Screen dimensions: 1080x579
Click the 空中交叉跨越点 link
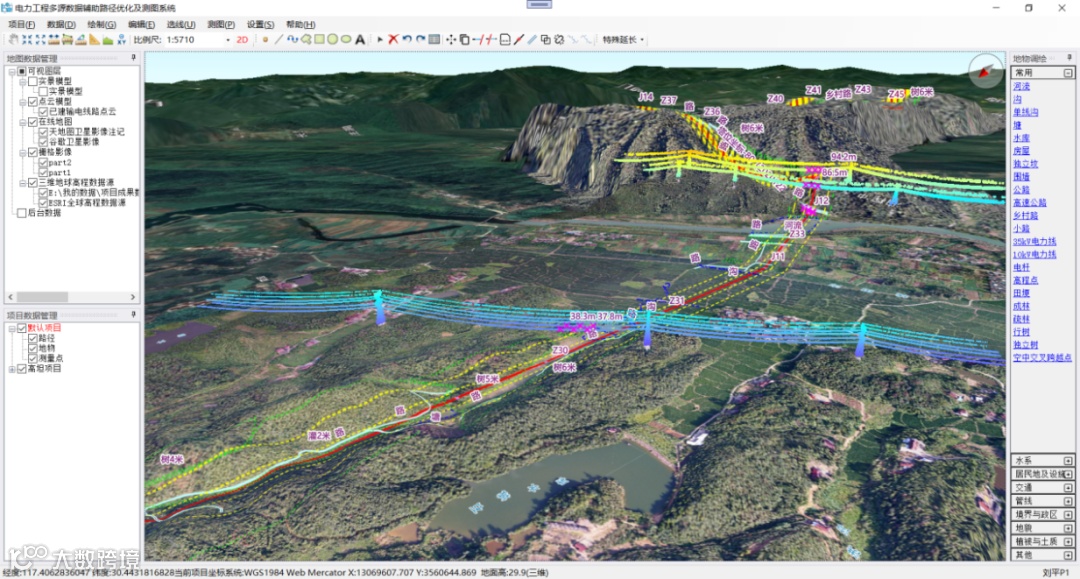pyautogui.click(x=1042, y=358)
